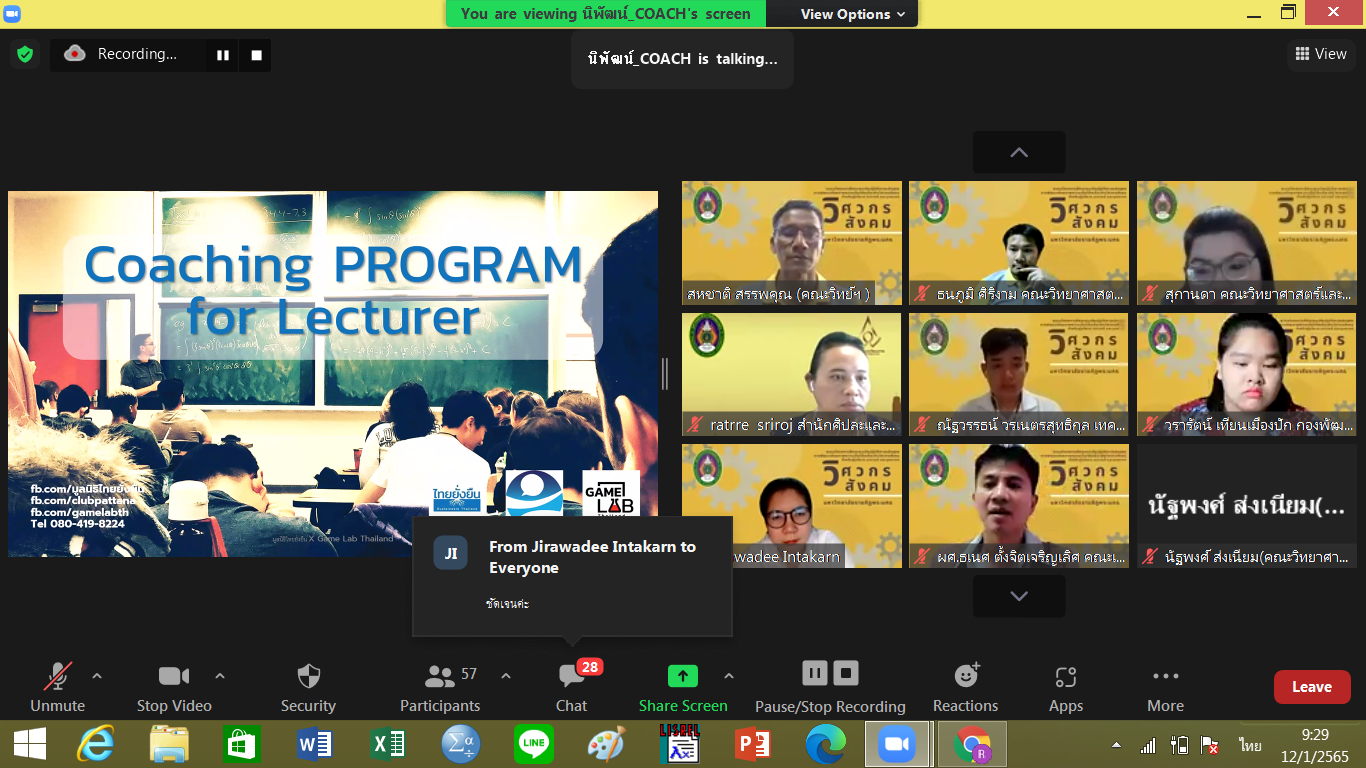This screenshot has height=768, width=1366.
Task: Expand the audio options arrow beside Unmute
Action: tap(97, 676)
